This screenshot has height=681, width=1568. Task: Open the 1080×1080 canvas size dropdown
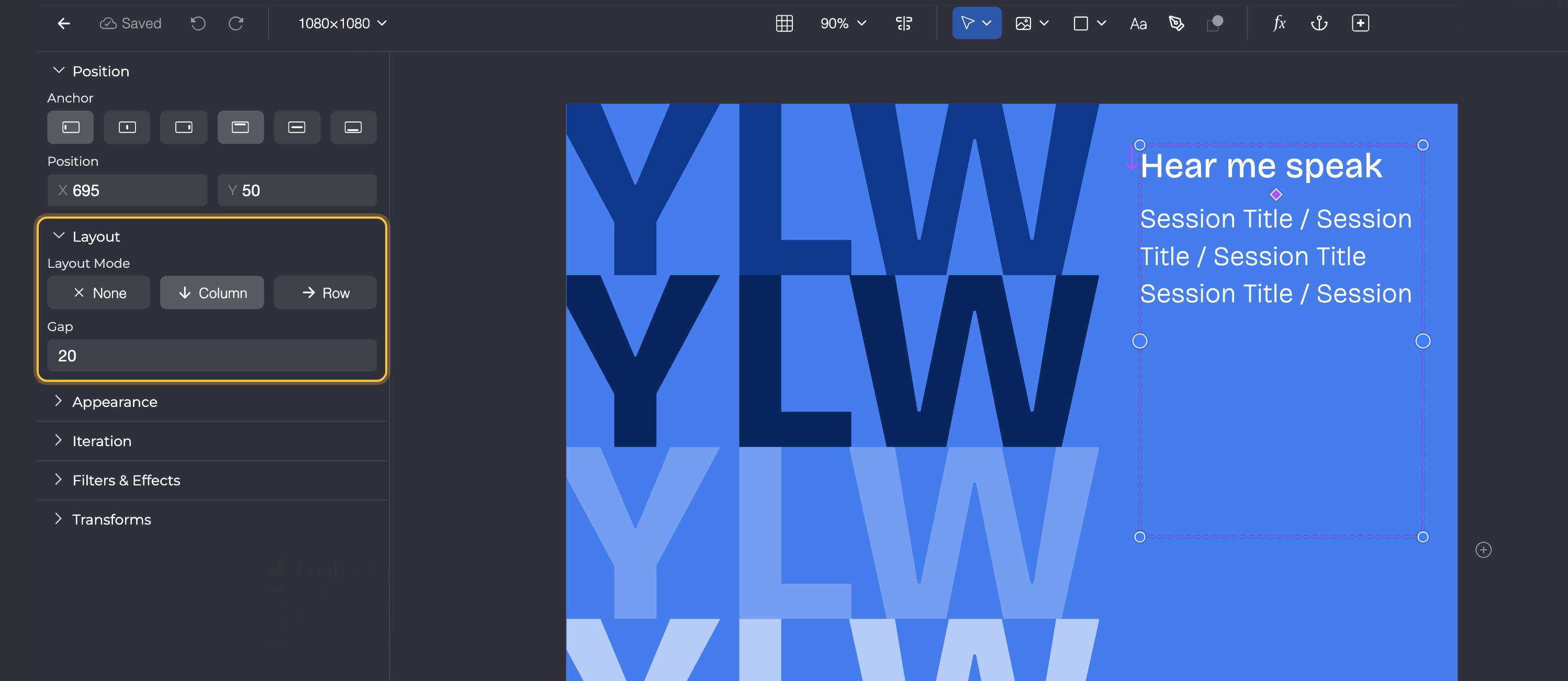click(342, 23)
